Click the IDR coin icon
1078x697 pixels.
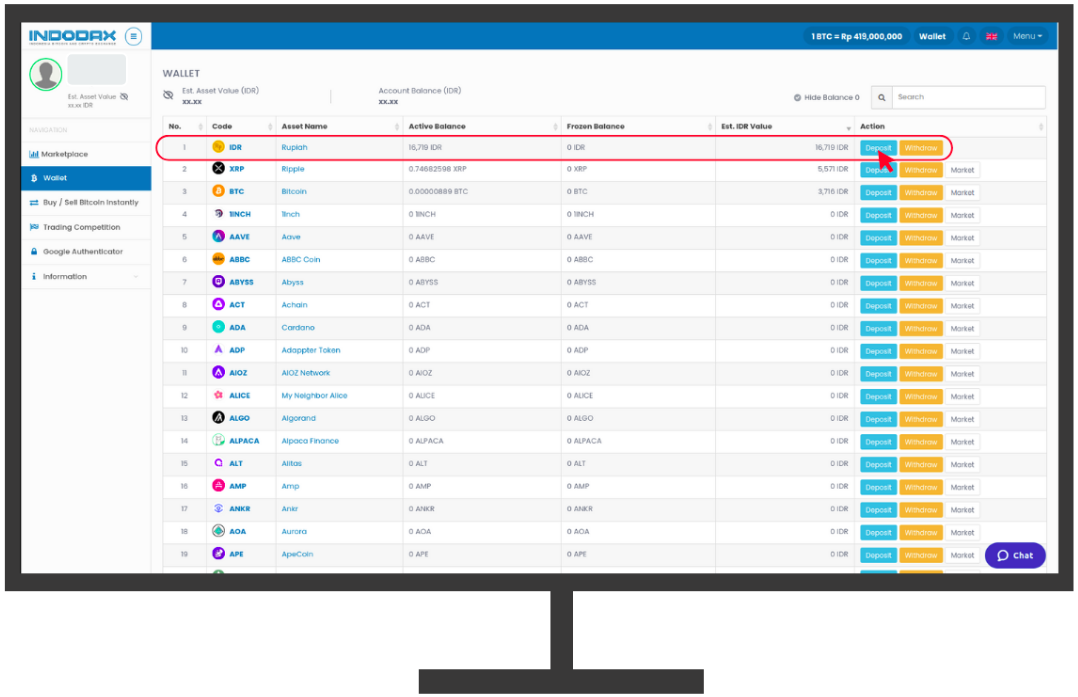click(x=218, y=146)
